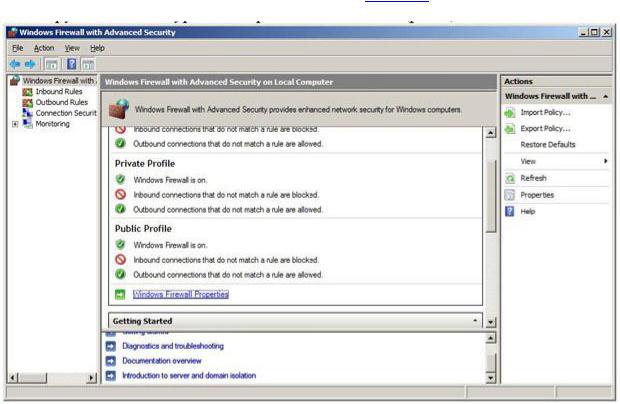The height and width of the screenshot is (404, 620).
Task: Click Refresh action text
Action: 533,178
